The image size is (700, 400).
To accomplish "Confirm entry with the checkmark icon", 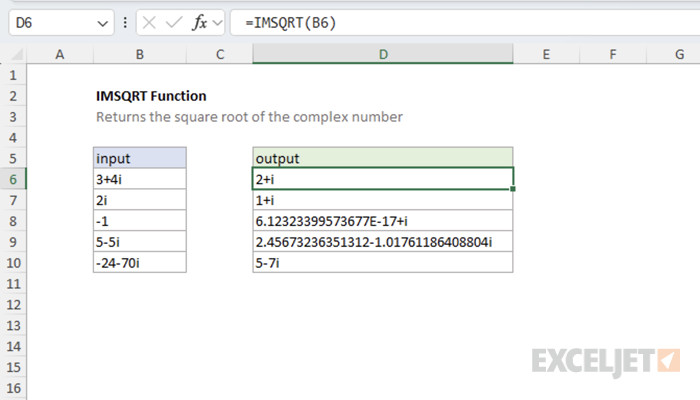I will tap(174, 23).
